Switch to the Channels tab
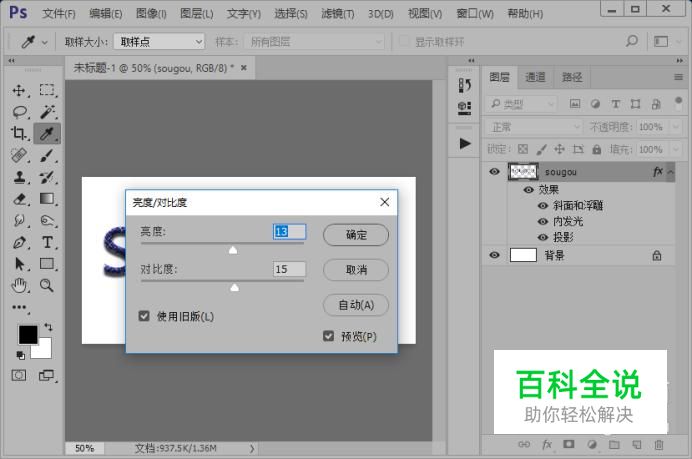Screen dimensions: 692x459 coord(535,77)
